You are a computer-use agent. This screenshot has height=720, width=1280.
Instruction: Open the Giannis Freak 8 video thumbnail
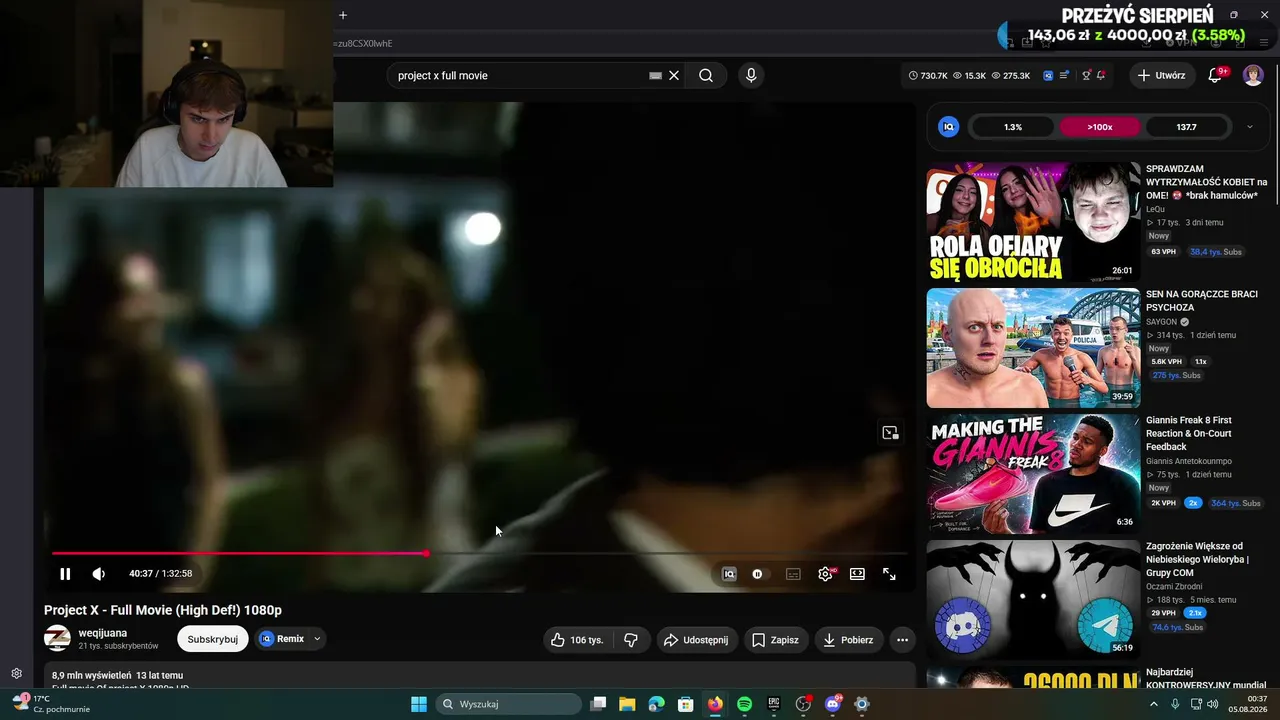1033,474
